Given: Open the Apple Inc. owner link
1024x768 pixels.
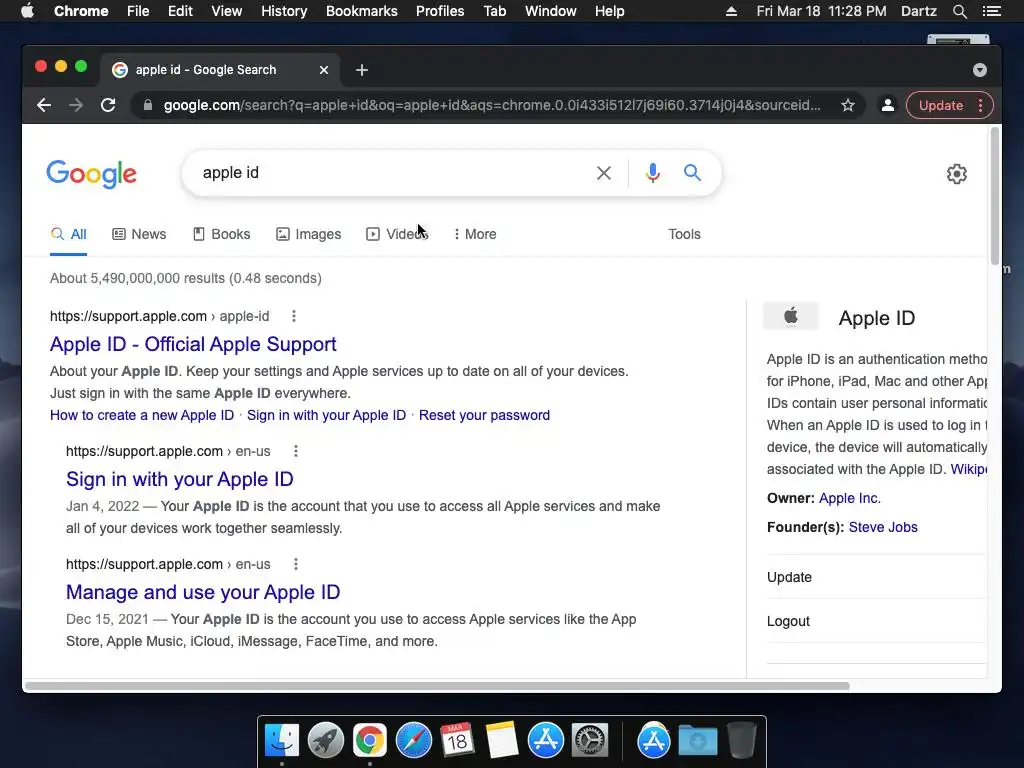Looking at the screenshot, I should point(850,498).
